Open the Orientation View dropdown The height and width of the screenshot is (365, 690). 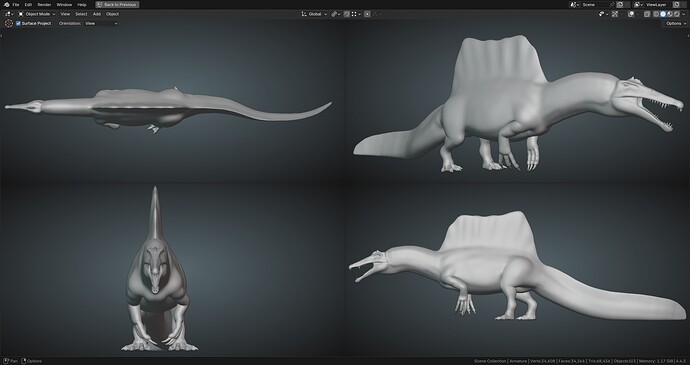101,23
